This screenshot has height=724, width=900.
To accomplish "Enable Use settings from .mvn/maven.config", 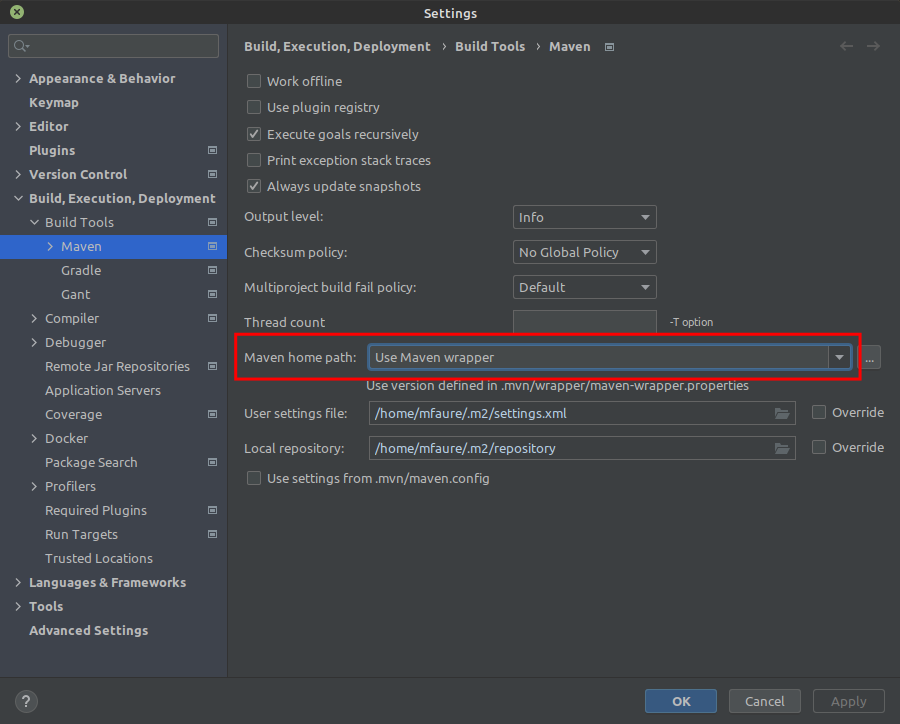I will pyautogui.click(x=254, y=478).
